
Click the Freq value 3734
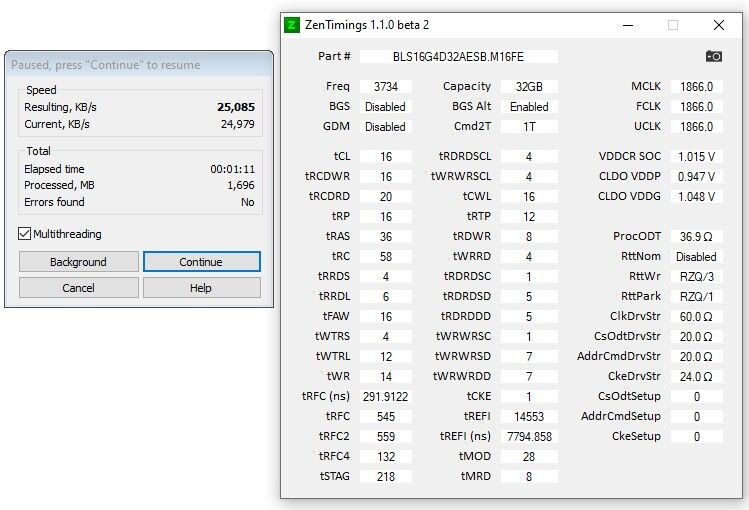(386, 86)
